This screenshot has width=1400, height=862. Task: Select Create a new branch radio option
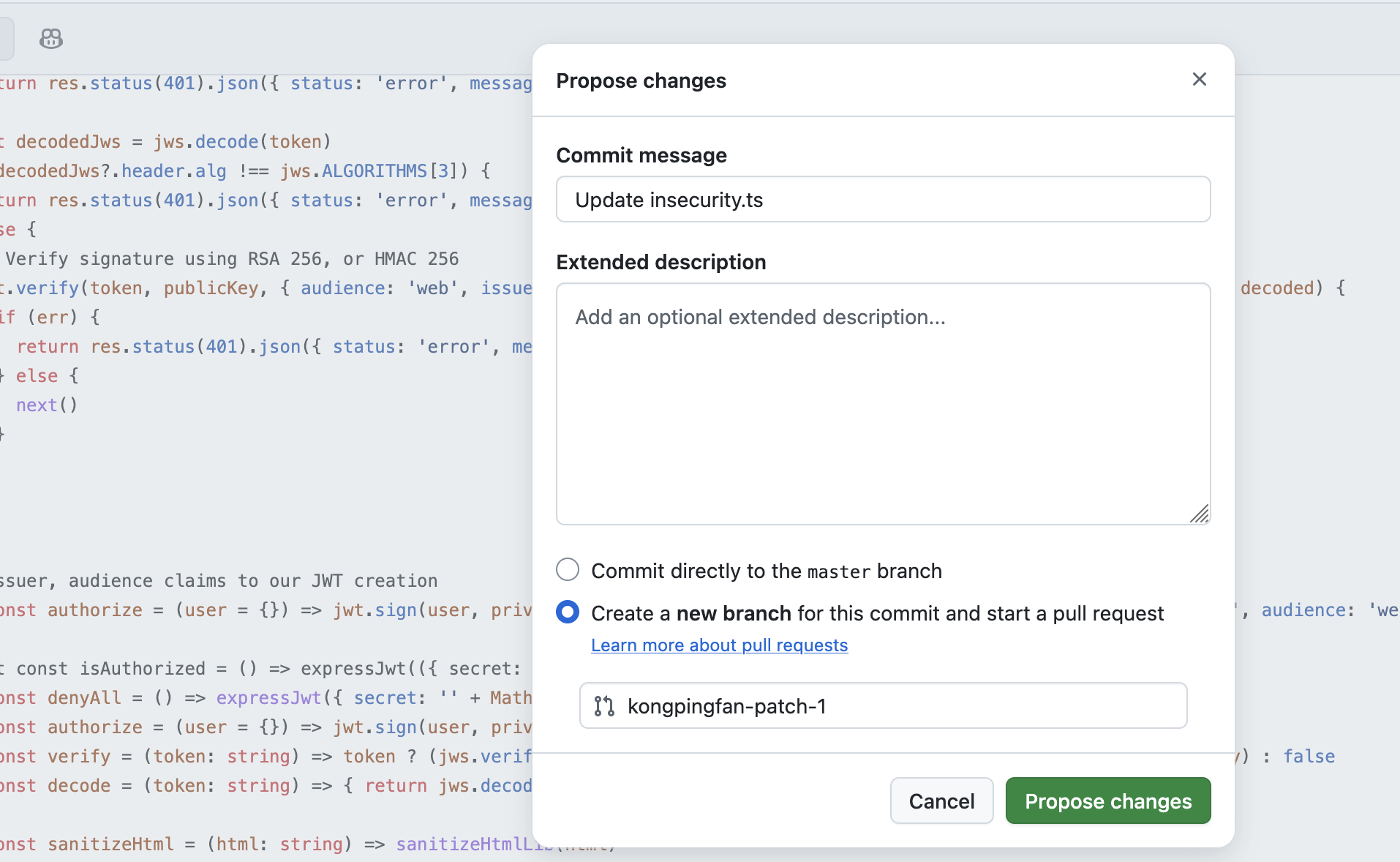568,612
